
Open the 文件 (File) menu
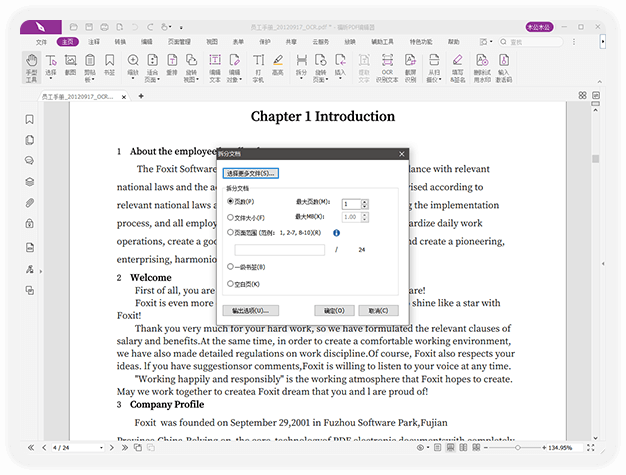[41, 42]
